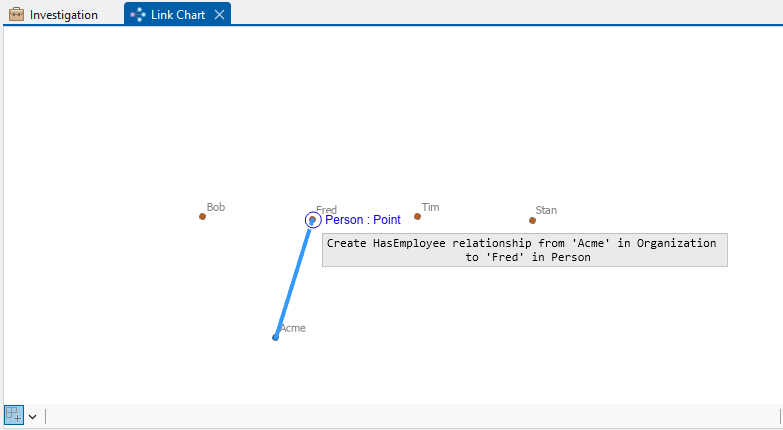Select the Tim person node
This screenshot has width=783, height=430.
click(x=417, y=216)
